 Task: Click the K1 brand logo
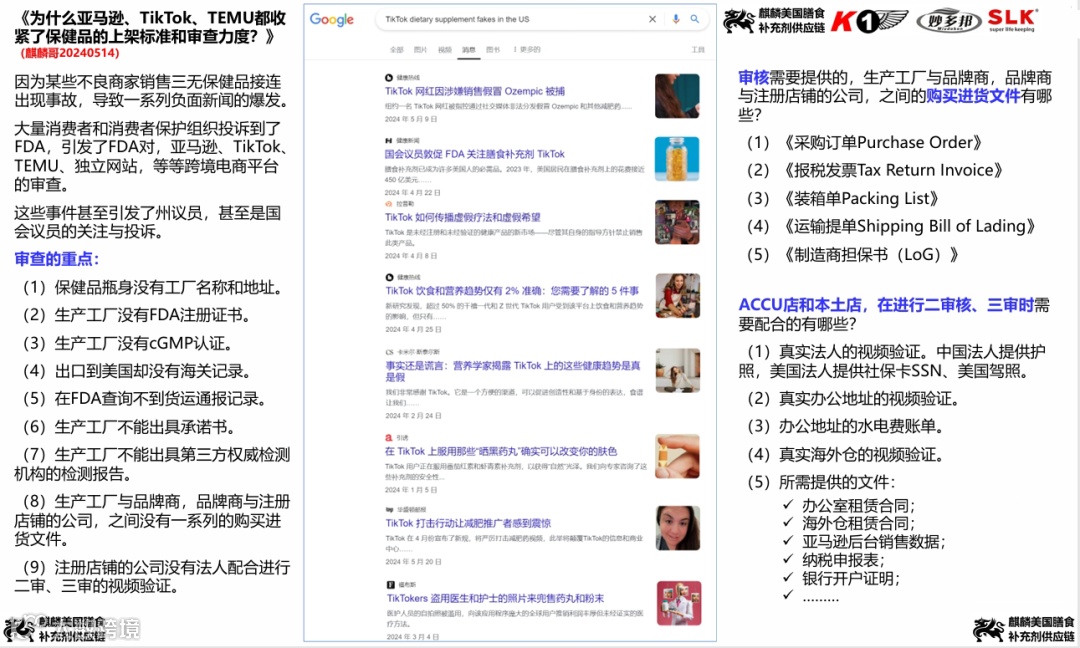click(x=869, y=21)
